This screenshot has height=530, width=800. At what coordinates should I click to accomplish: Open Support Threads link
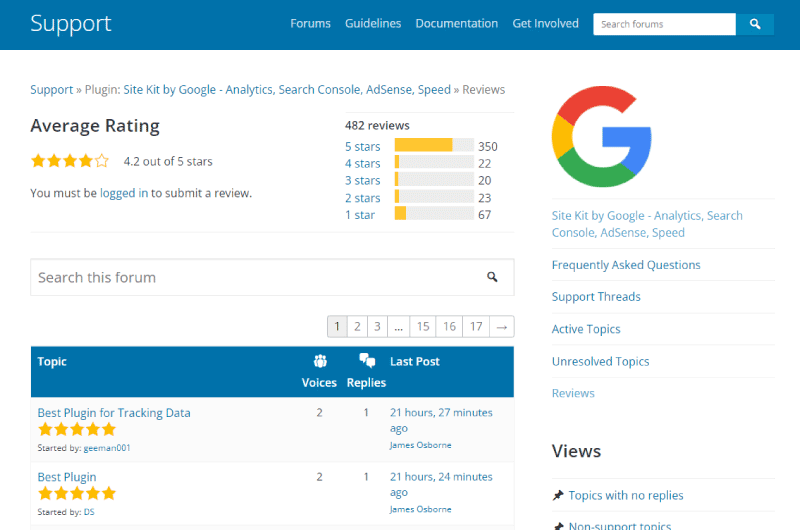click(596, 297)
